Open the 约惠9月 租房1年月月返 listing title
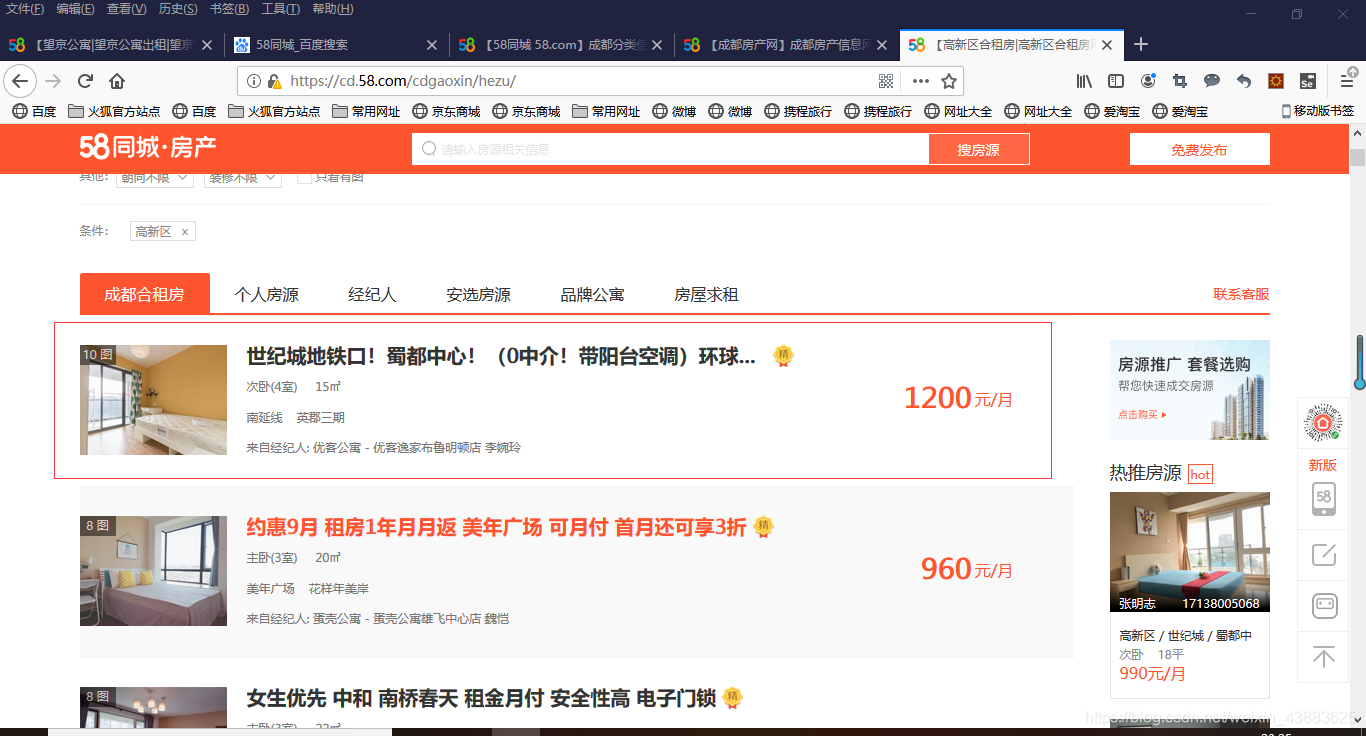The image size is (1366, 736). 496,527
